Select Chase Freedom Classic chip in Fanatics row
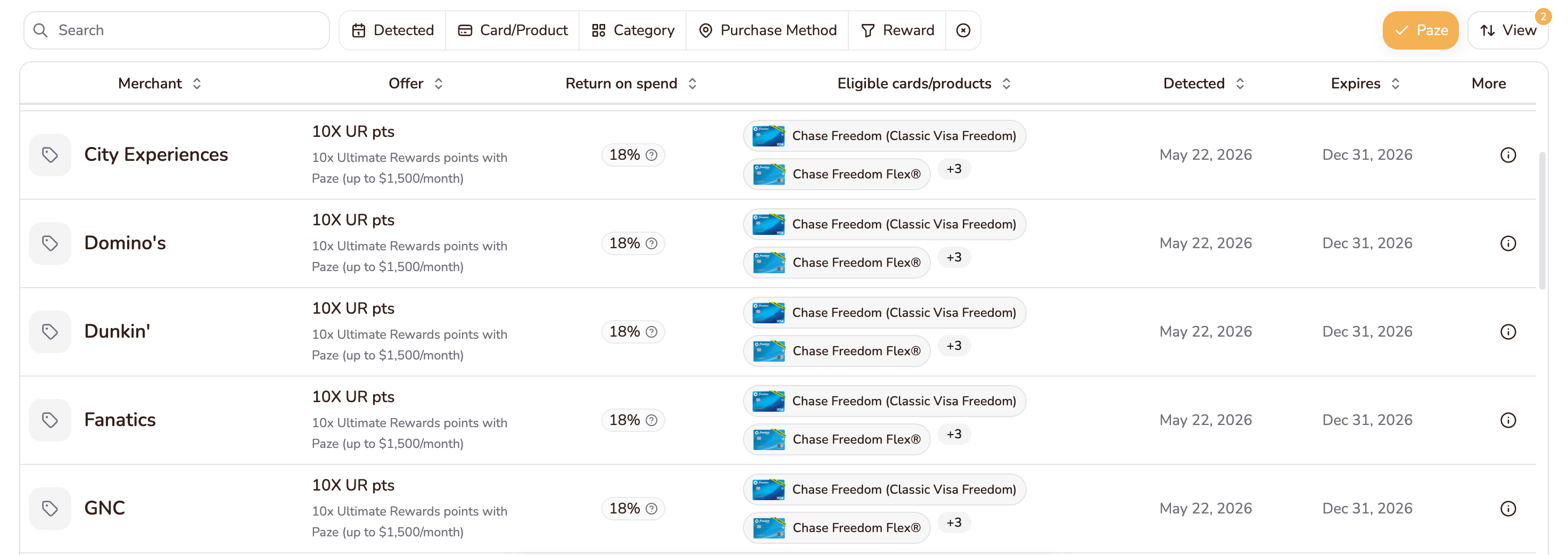 pos(884,401)
